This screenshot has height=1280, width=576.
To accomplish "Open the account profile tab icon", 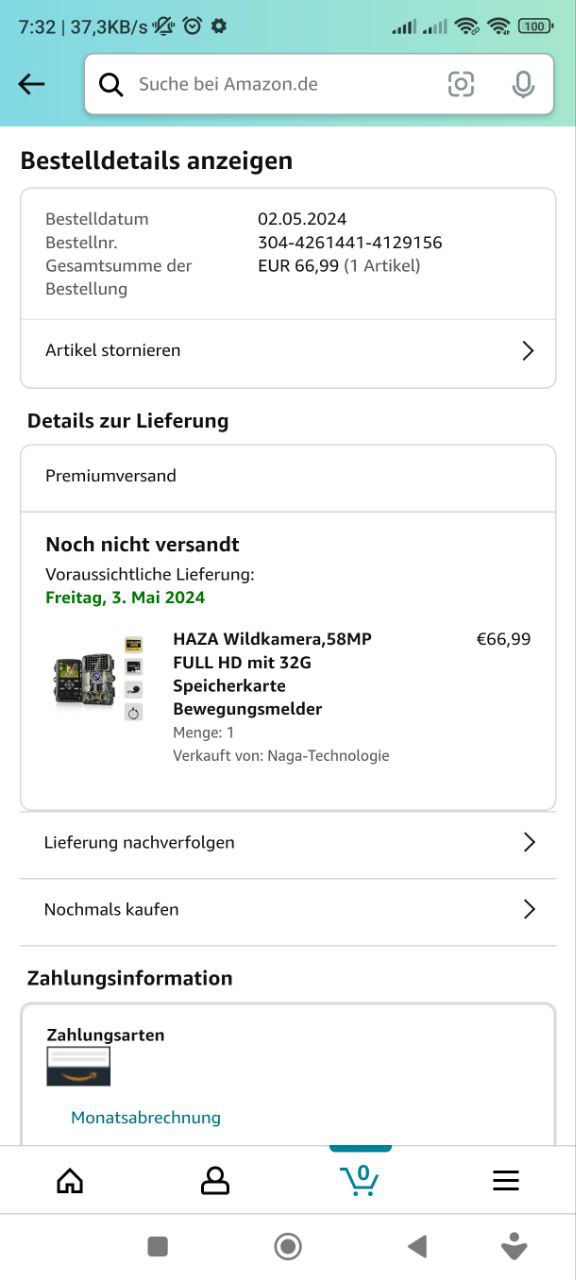I will pyautogui.click(x=215, y=1181).
